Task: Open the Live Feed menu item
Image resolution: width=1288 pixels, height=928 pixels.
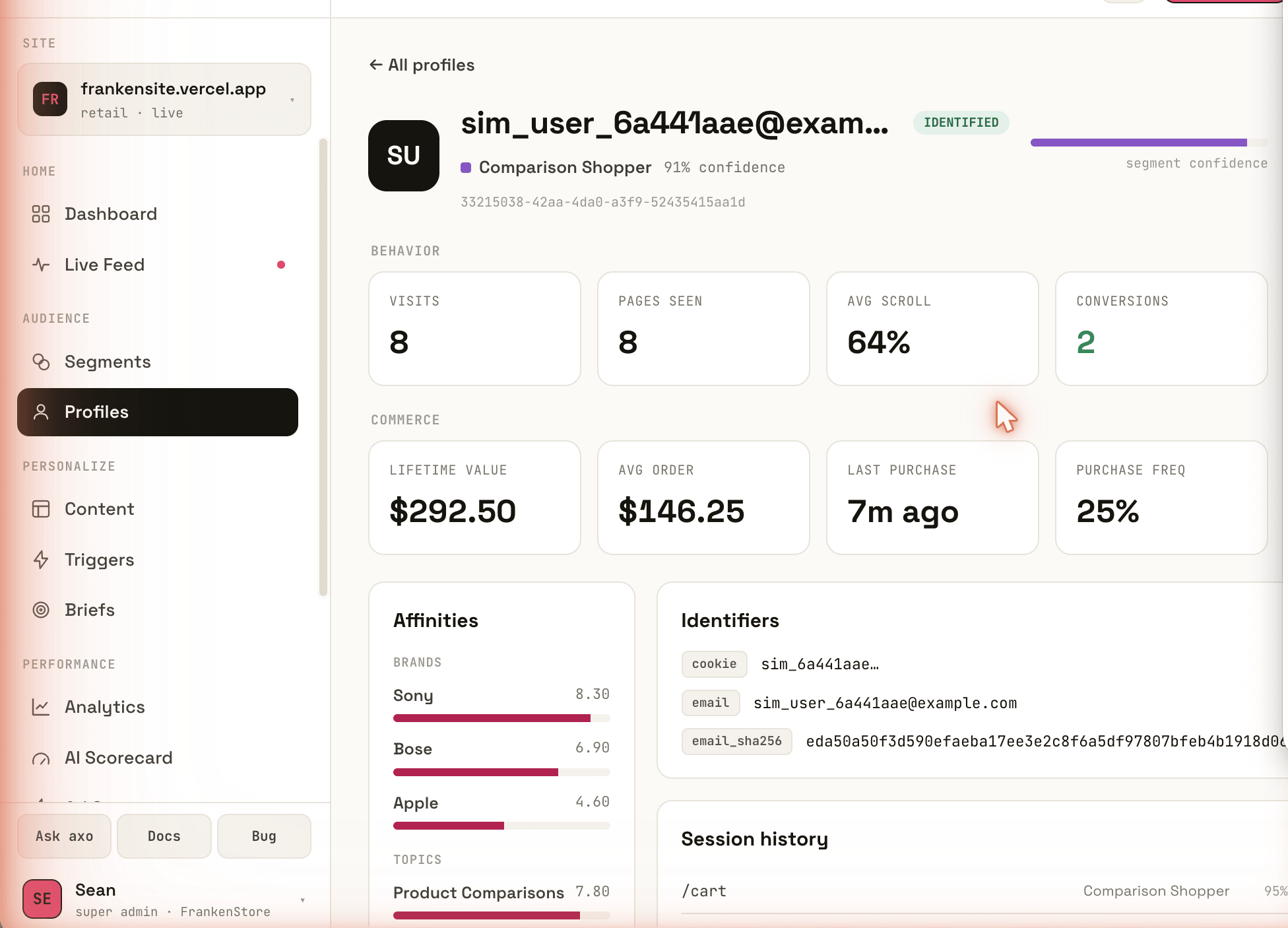Action: 158,265
